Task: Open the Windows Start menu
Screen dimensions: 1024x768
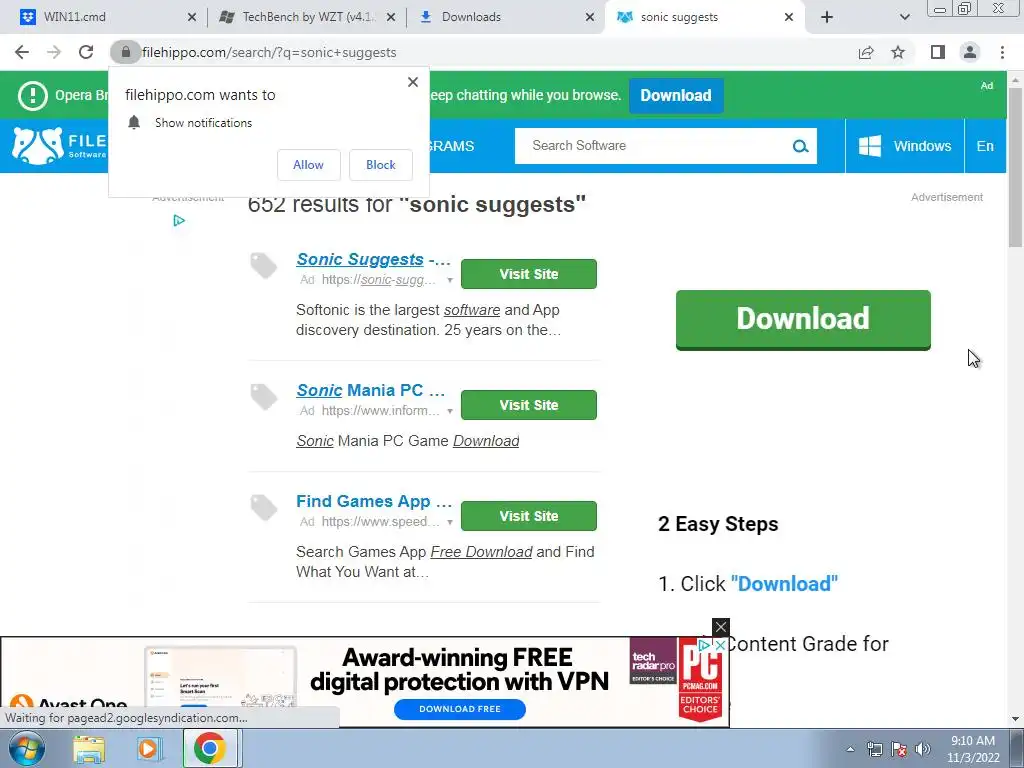Action: (x=26, y=748)
